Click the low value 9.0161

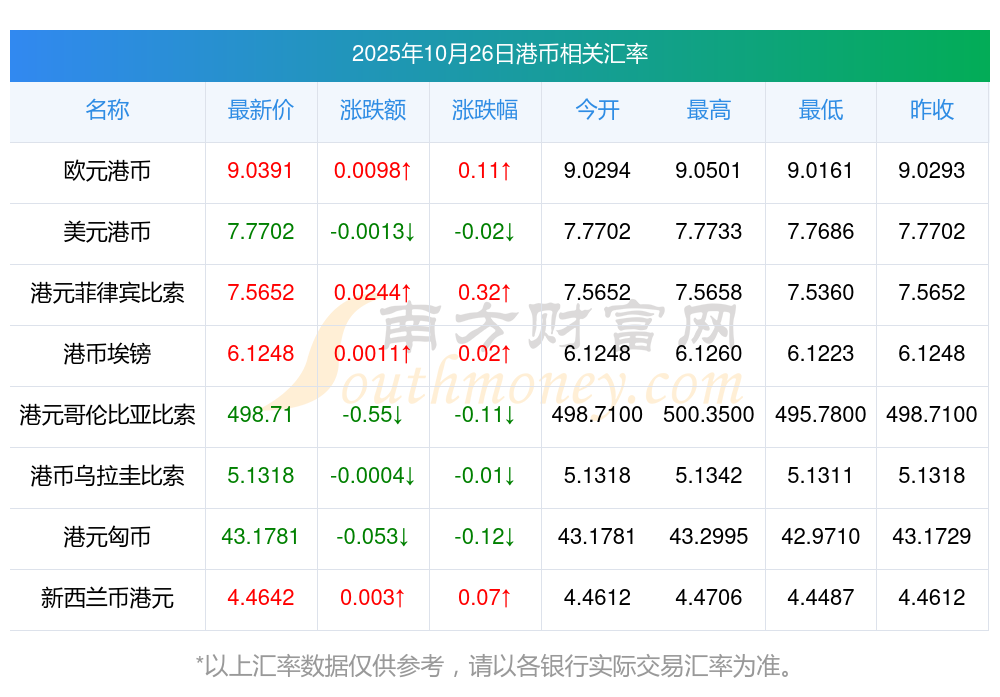(x=820, y=170)
